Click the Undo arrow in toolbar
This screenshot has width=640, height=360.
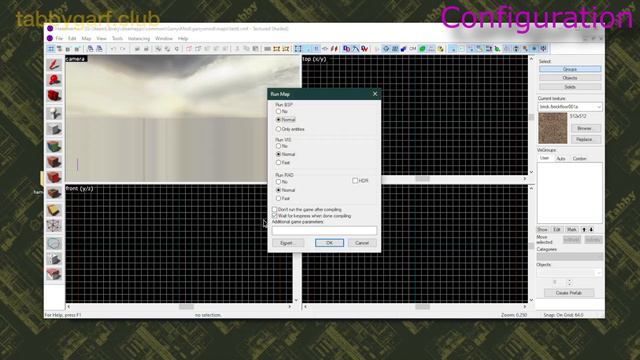pyautogui.click(x=113, y=49)
